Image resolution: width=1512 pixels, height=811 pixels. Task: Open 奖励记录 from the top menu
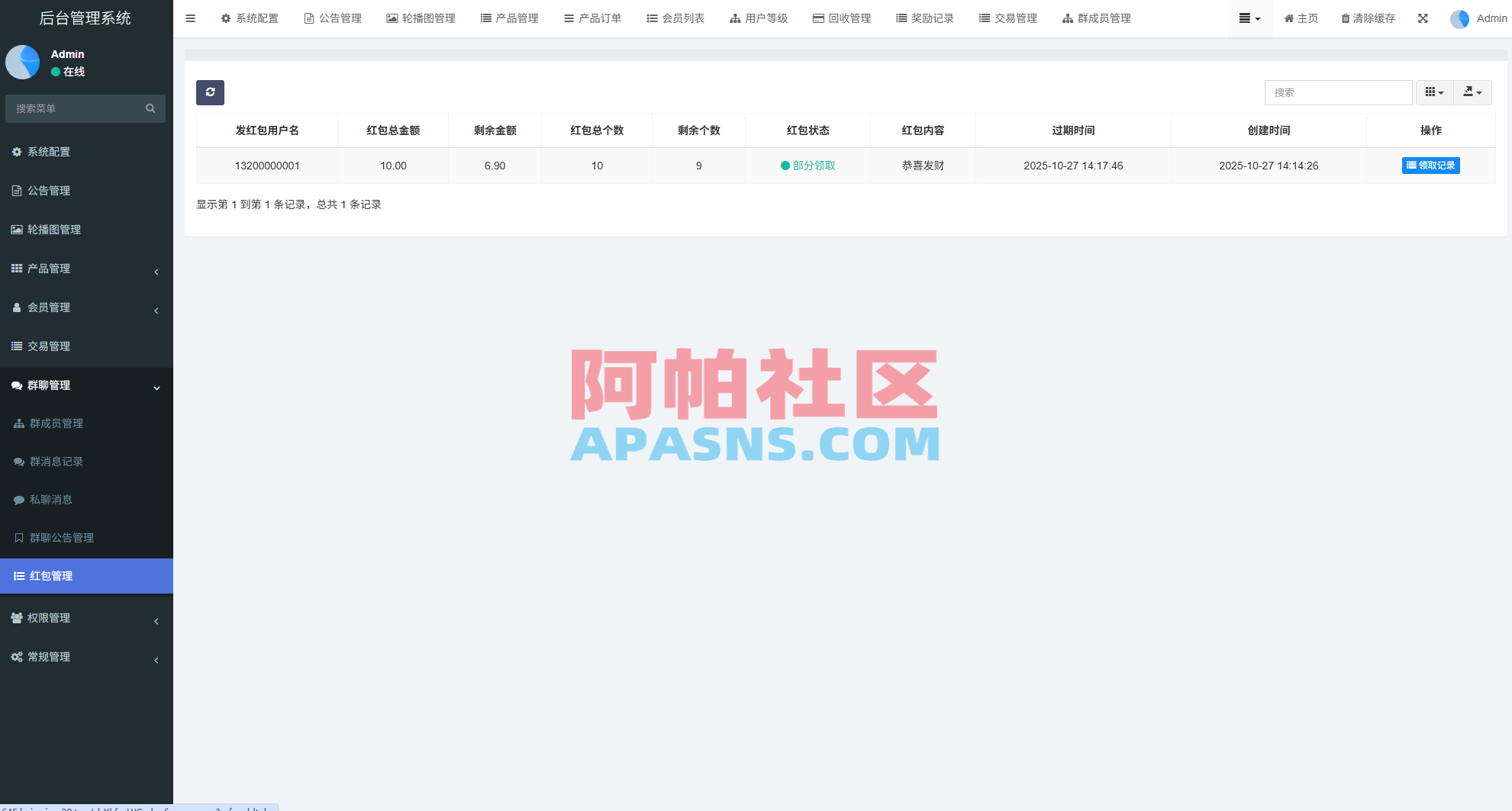[x=925, y=18]
